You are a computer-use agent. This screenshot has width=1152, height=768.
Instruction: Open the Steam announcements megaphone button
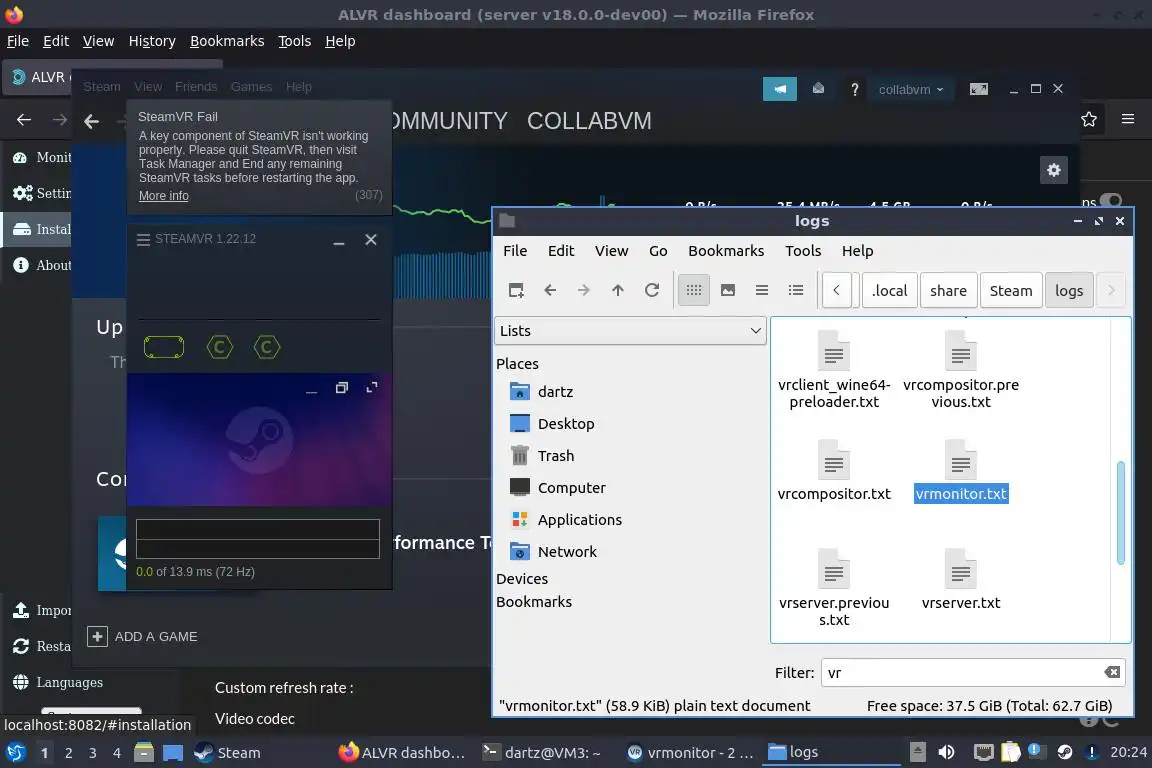[x=780, y=89]
